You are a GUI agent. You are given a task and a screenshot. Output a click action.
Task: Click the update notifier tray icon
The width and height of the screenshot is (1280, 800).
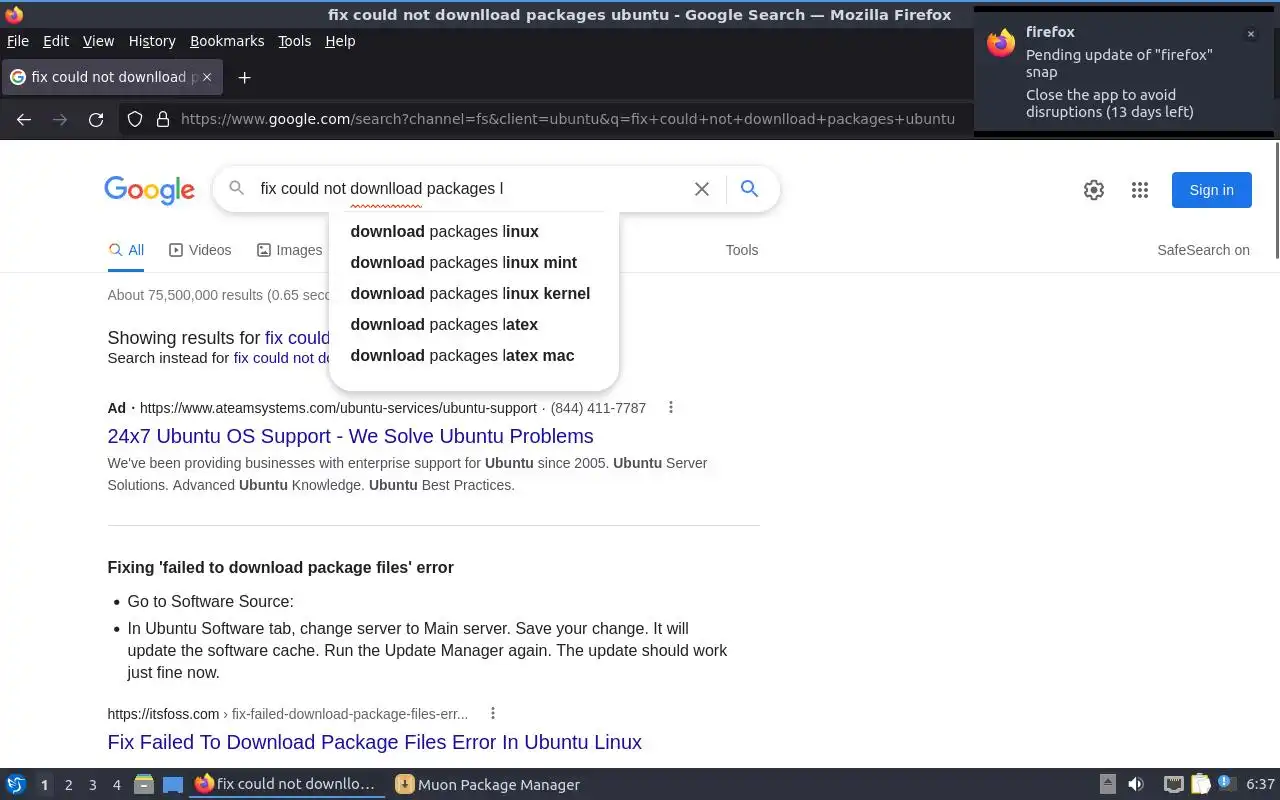point(1226,784)
